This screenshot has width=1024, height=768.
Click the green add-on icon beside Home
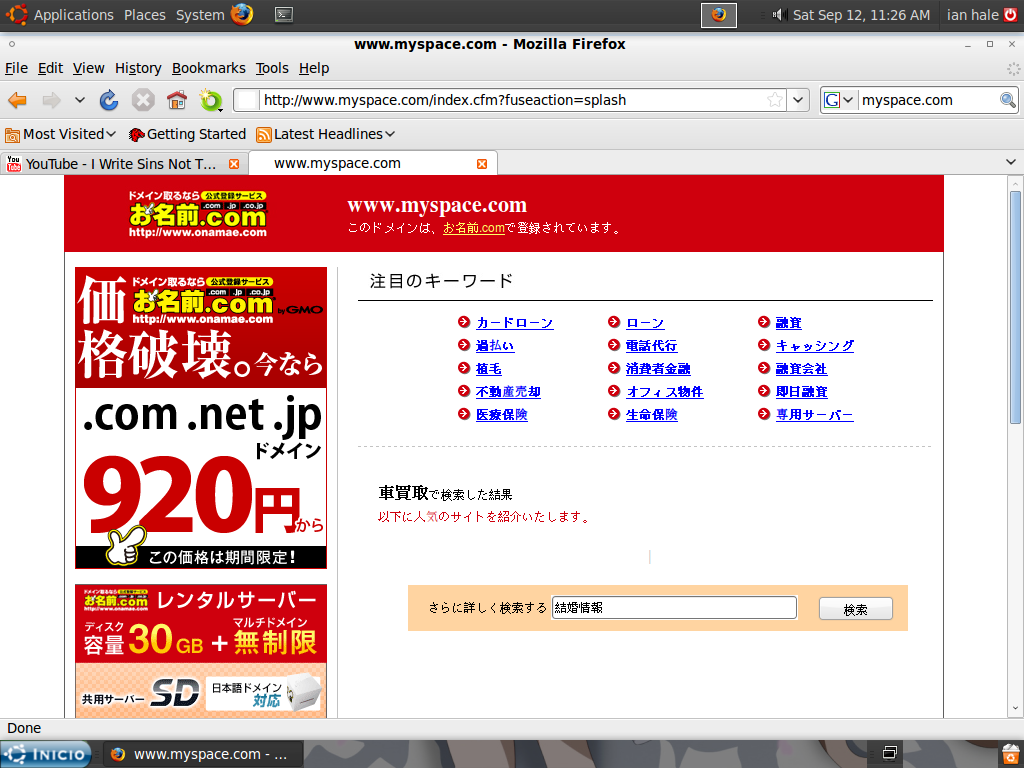[x=211, y=100]
